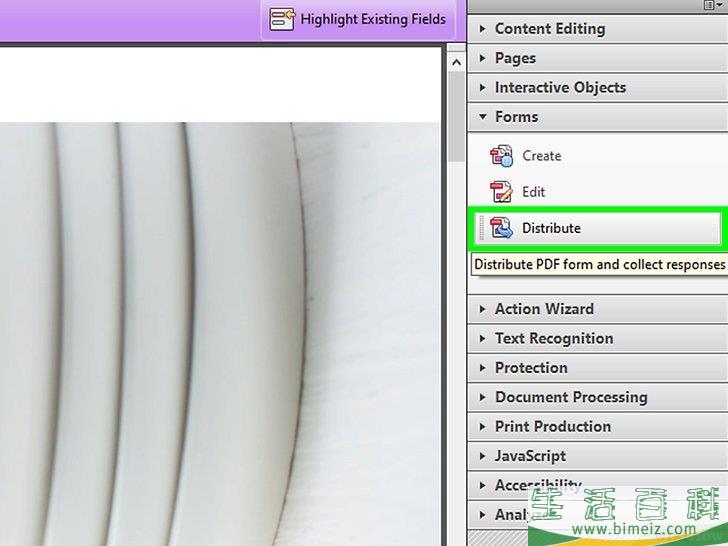Click the document vertical scrollbar thumb

click(457, 117)
